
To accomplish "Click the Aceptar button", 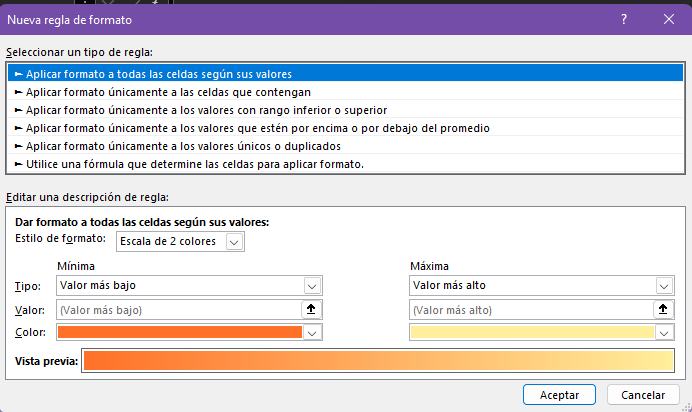I will click(x=559, y=395).
